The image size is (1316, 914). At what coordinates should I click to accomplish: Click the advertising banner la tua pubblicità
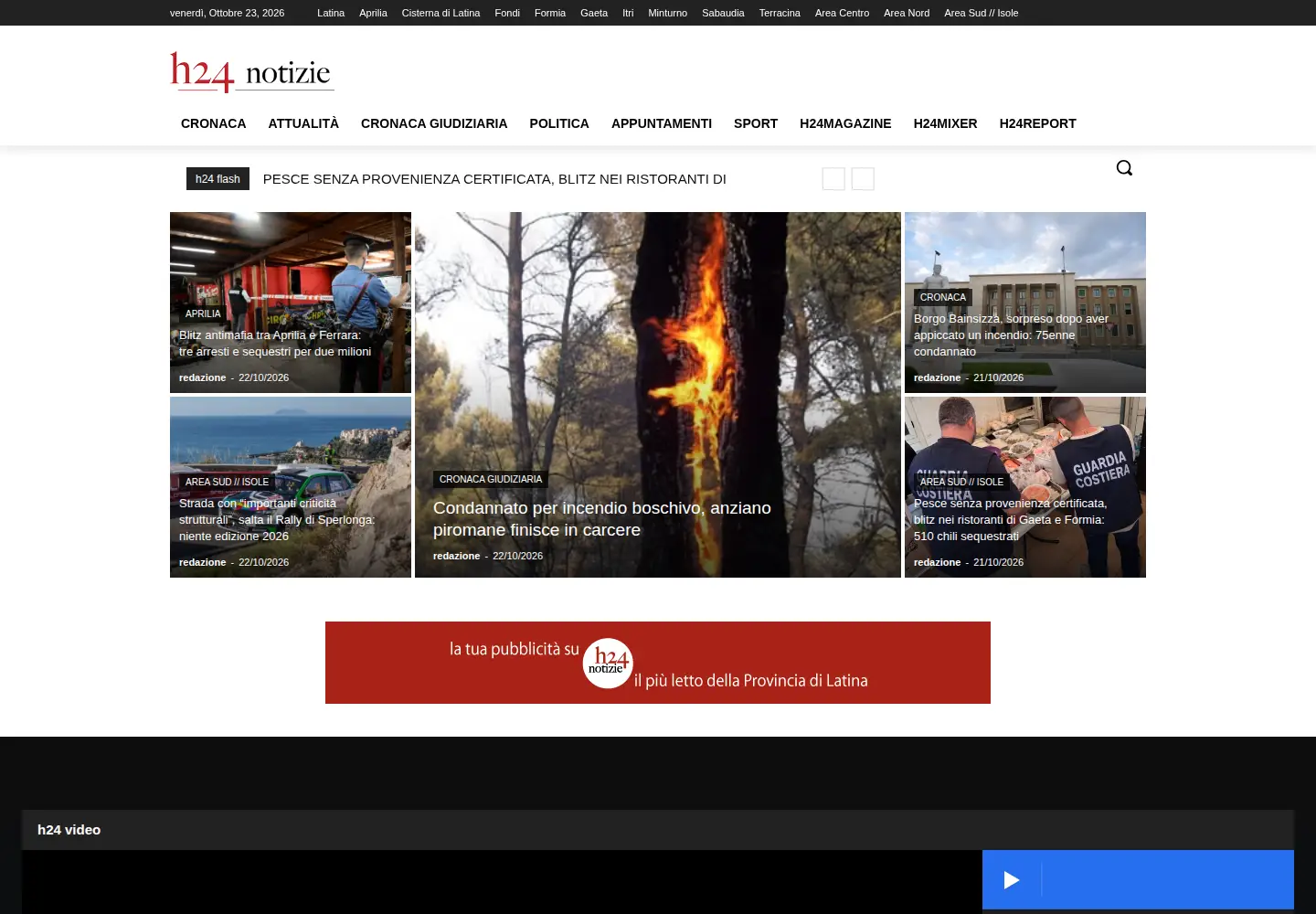click(658, 663)
